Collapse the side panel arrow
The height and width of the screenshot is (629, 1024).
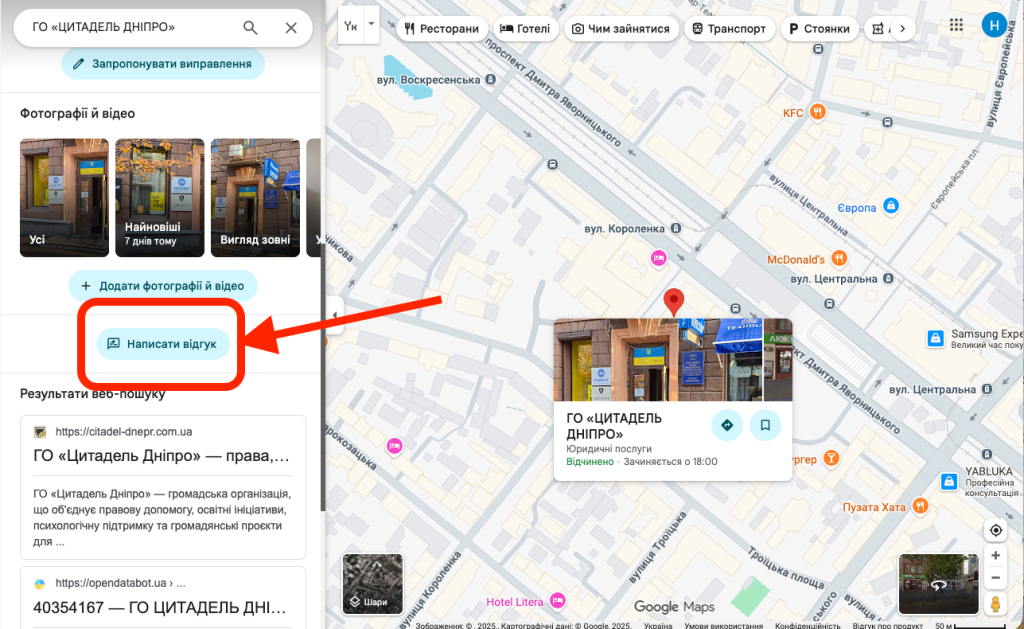point(335,315)
